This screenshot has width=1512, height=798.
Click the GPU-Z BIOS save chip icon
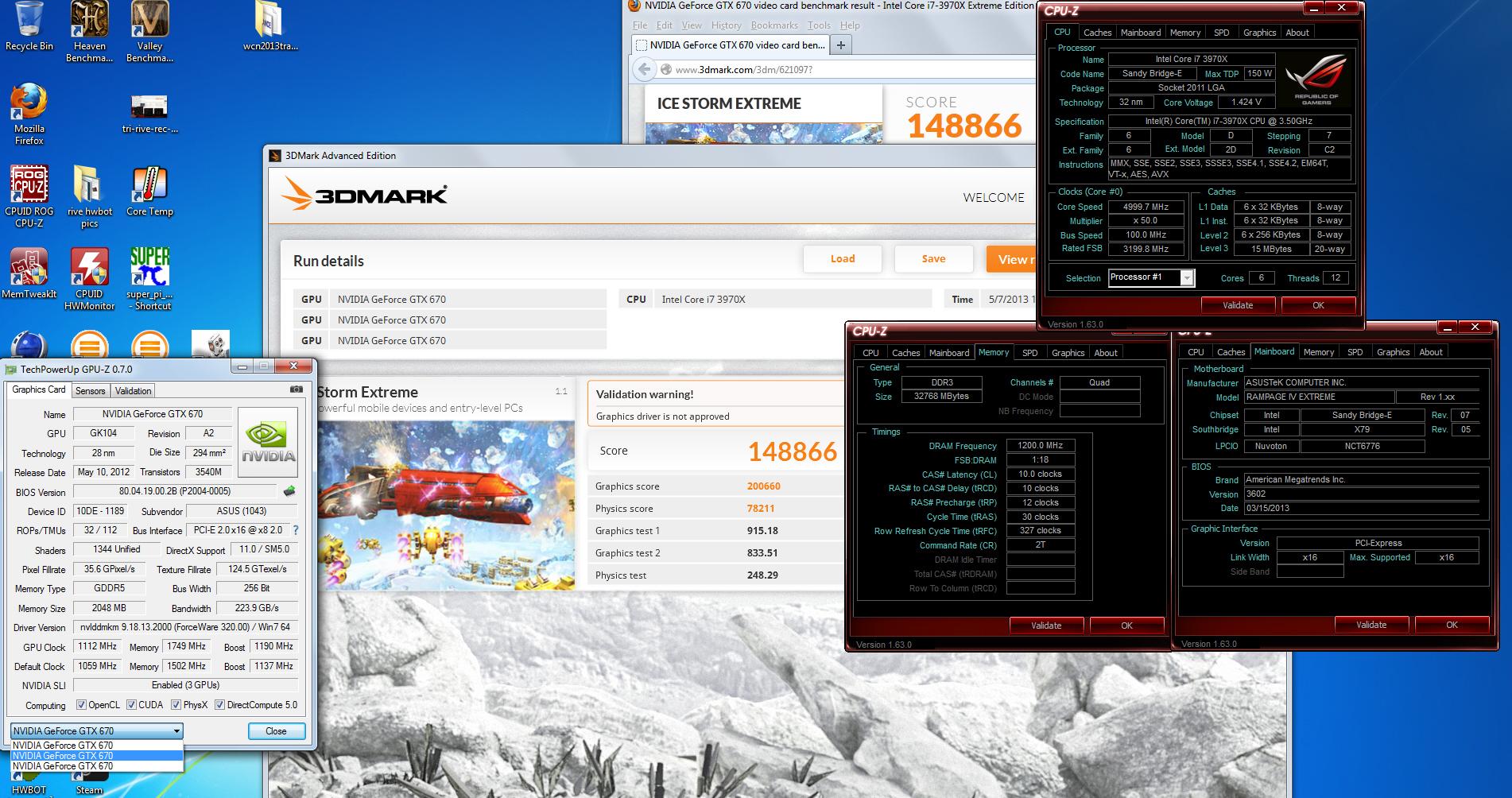coord(289,491)
